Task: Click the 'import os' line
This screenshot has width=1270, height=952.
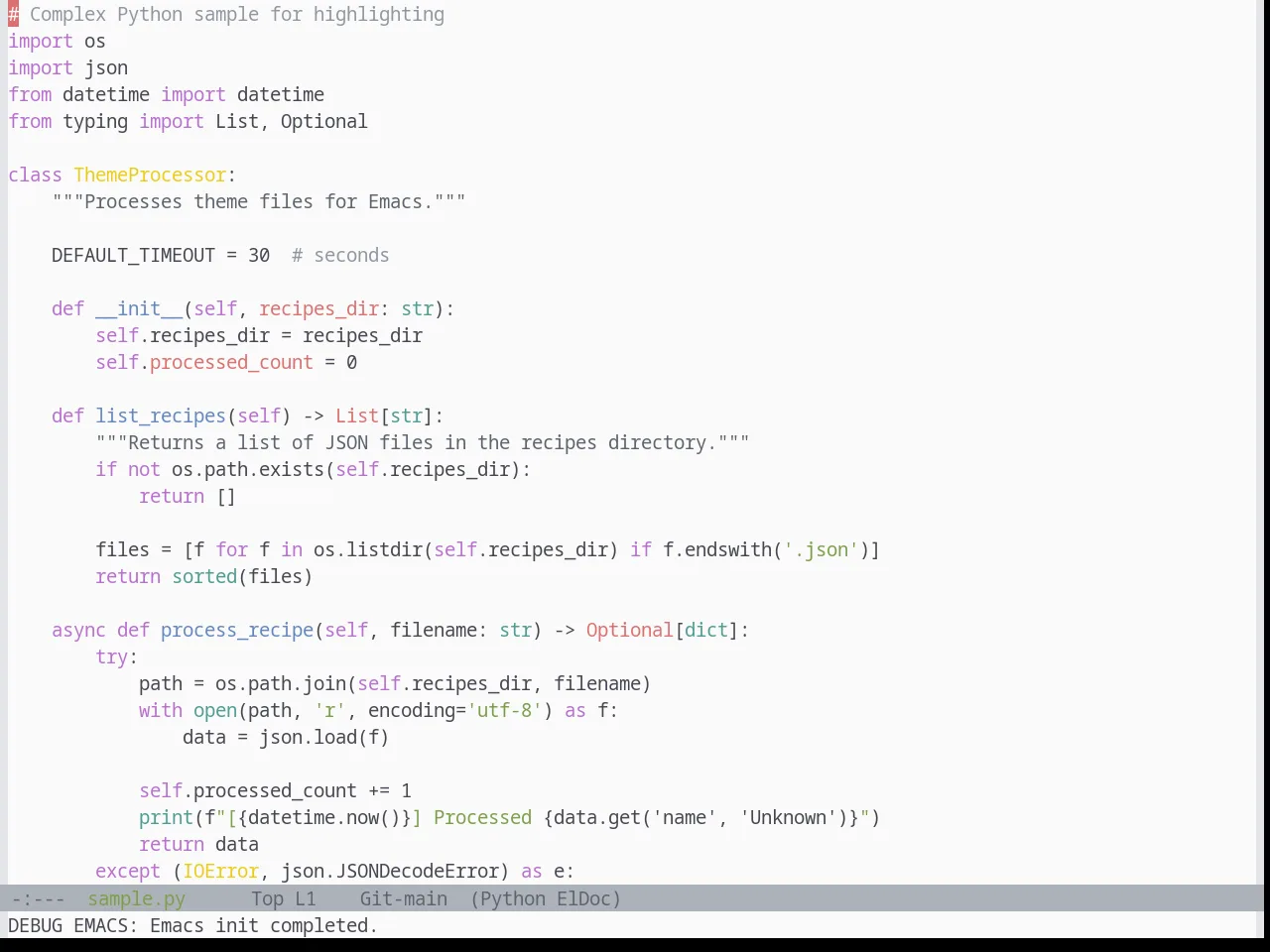Action: tap(57, 42)
